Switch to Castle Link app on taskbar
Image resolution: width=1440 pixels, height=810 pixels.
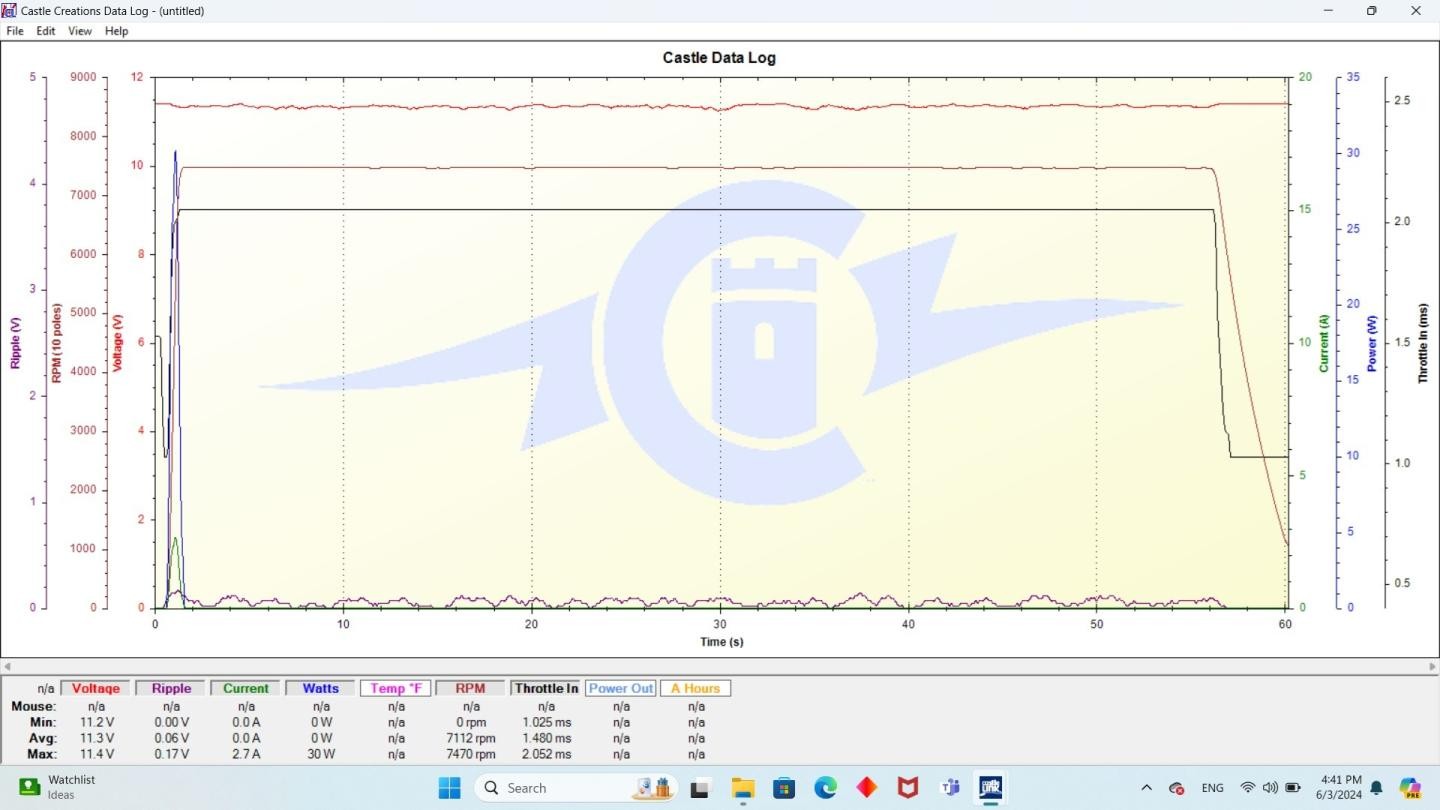pyautogui.click(x=991, y=788)
